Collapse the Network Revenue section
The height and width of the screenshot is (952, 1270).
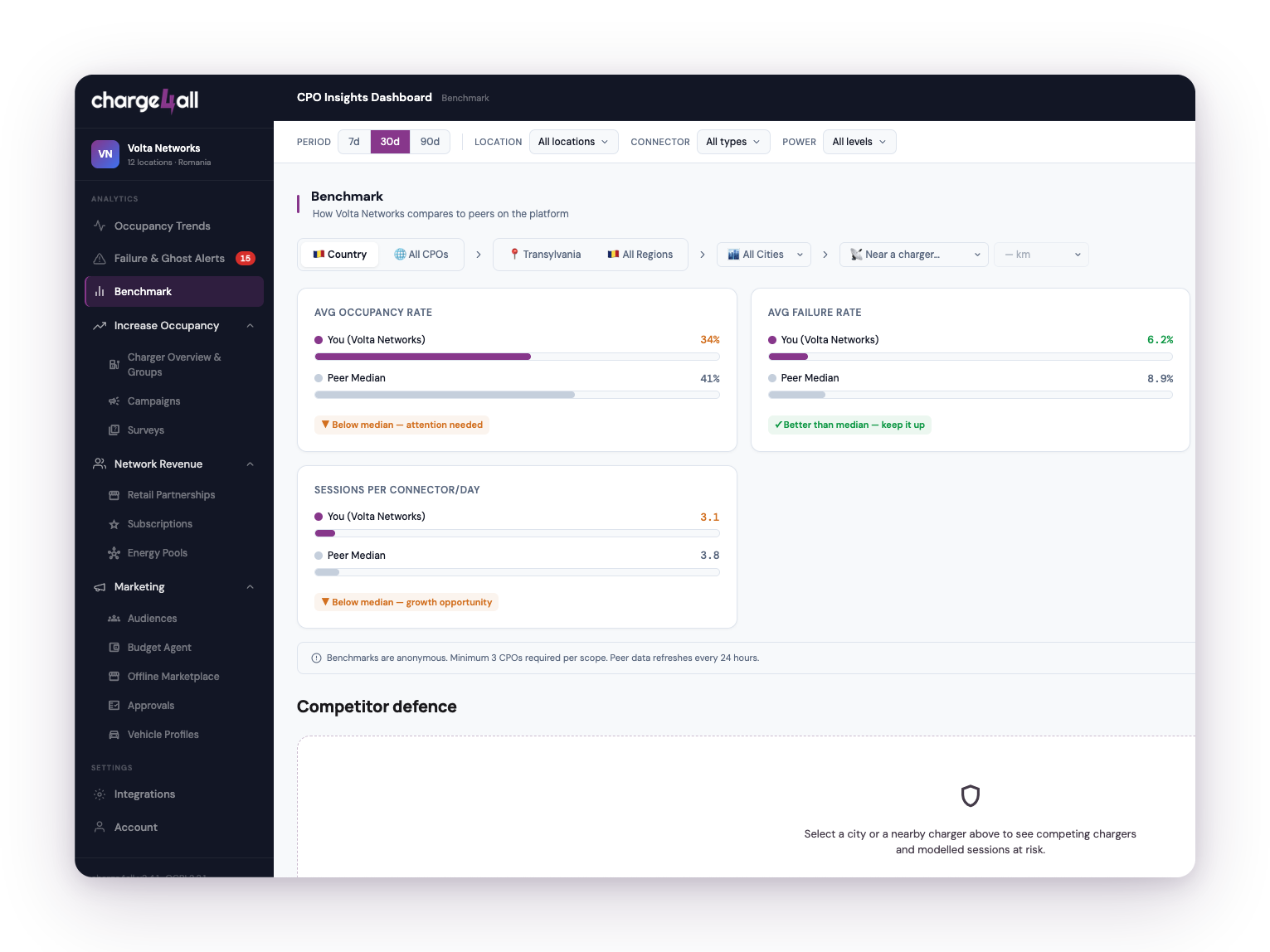[x=251, y=464]
